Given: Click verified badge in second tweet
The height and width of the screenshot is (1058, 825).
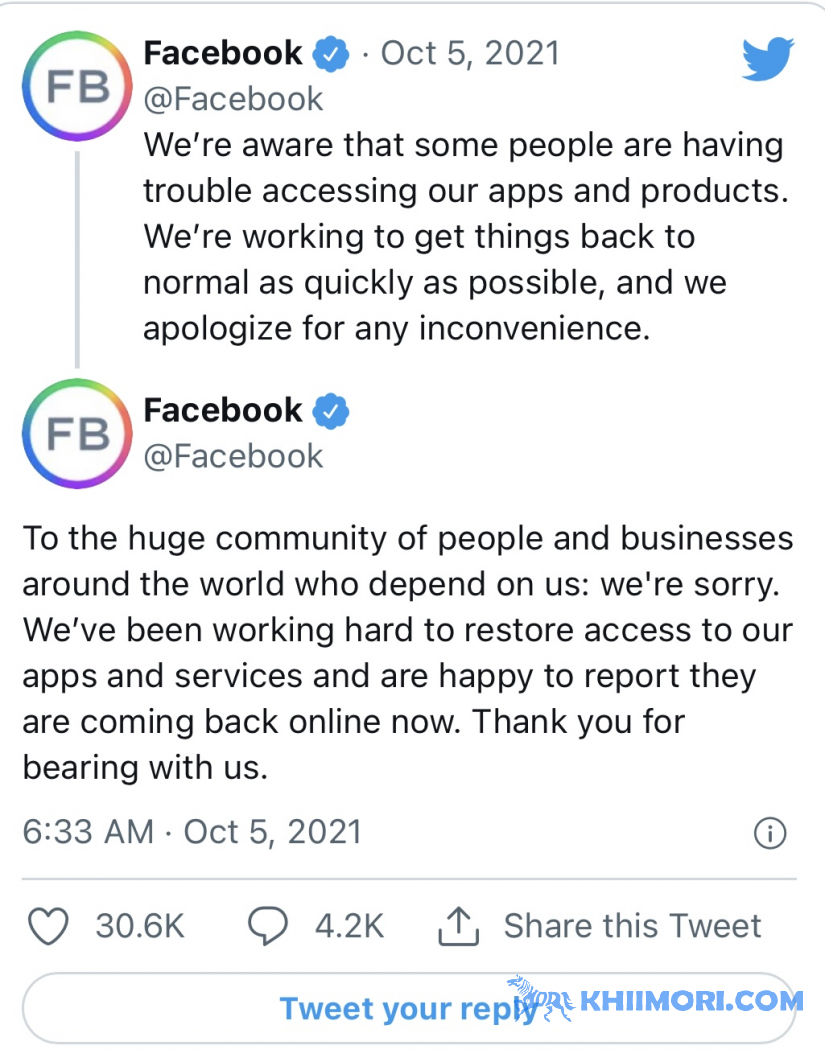Looking at the screenshot, I should (331, 412).
